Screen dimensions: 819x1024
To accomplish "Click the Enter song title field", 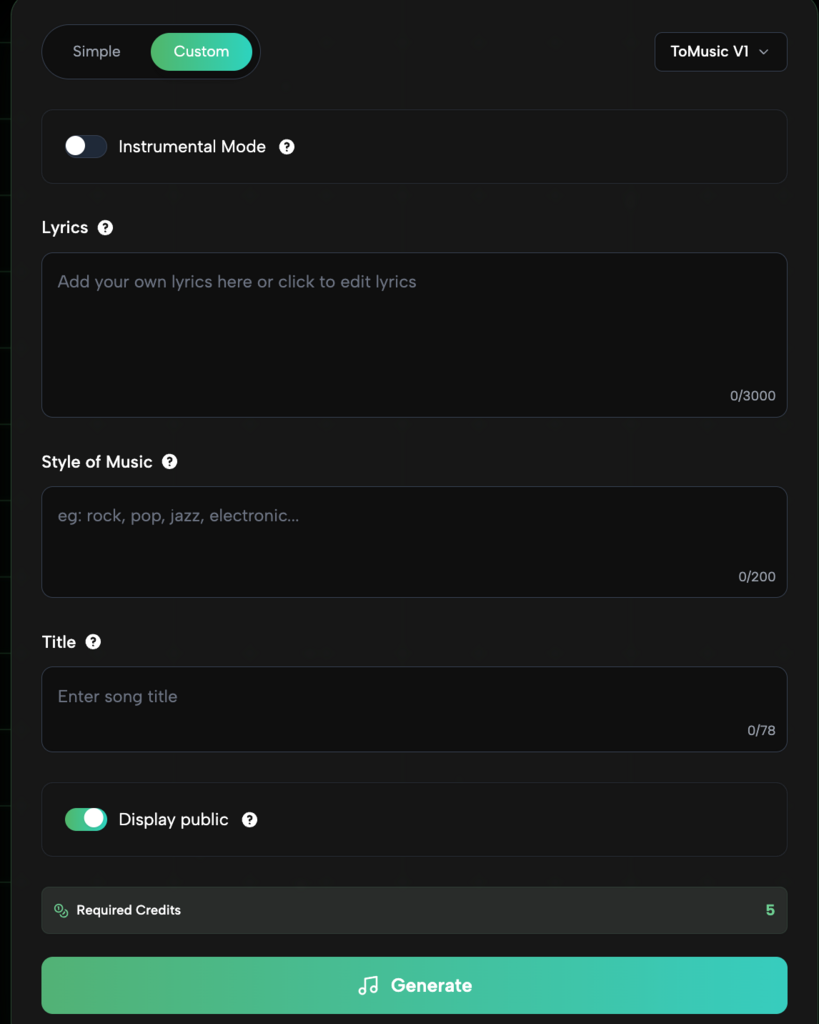I will pyautogui.click(x=414, y=708).
